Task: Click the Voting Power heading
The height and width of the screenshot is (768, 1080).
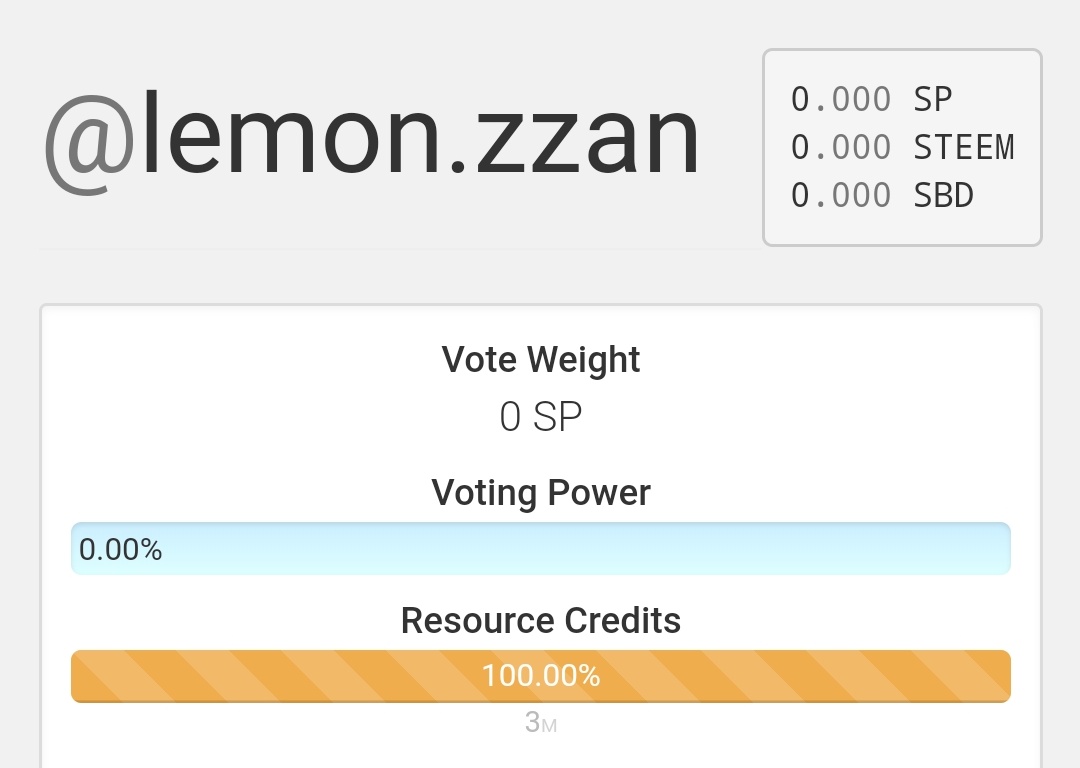Action: (x=541, y=493)
